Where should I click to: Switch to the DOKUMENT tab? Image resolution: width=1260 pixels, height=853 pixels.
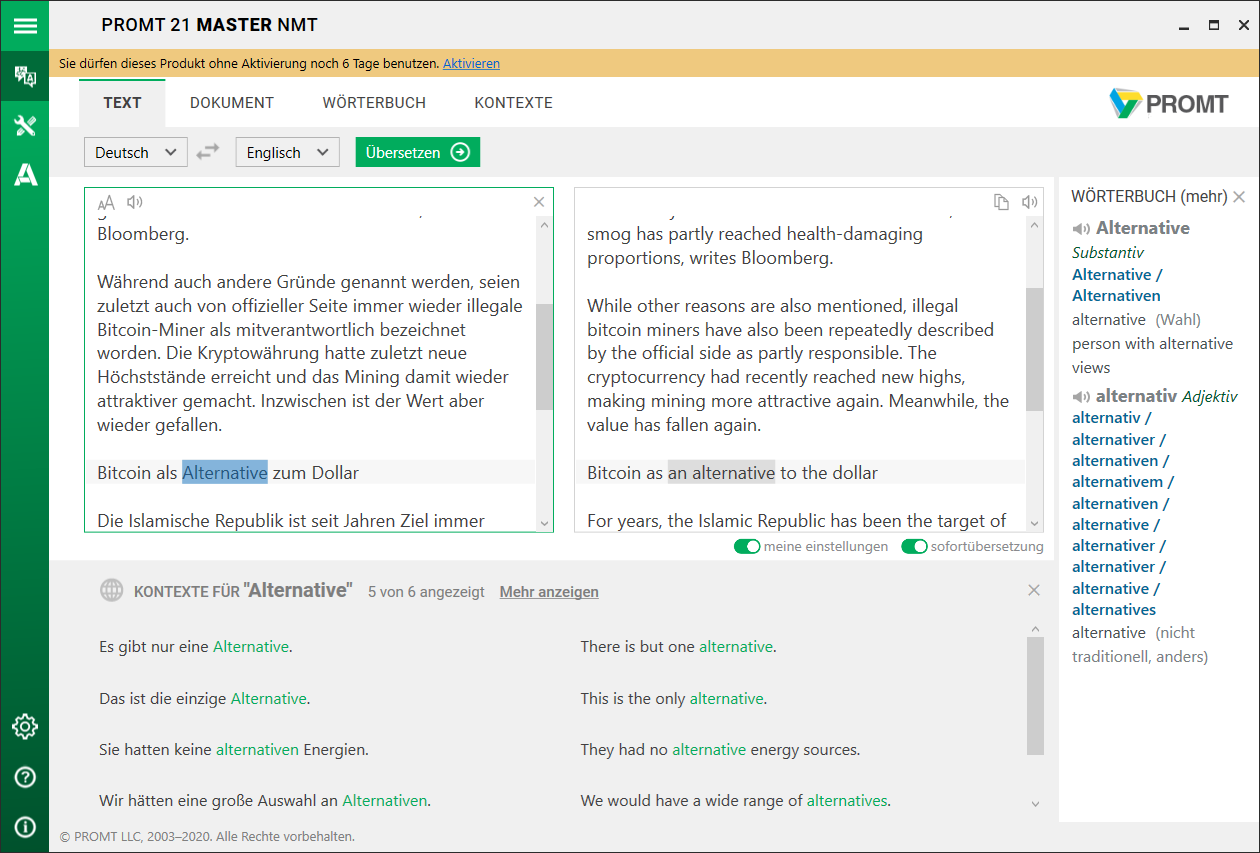pyautogui.click(x=232, y=103)
